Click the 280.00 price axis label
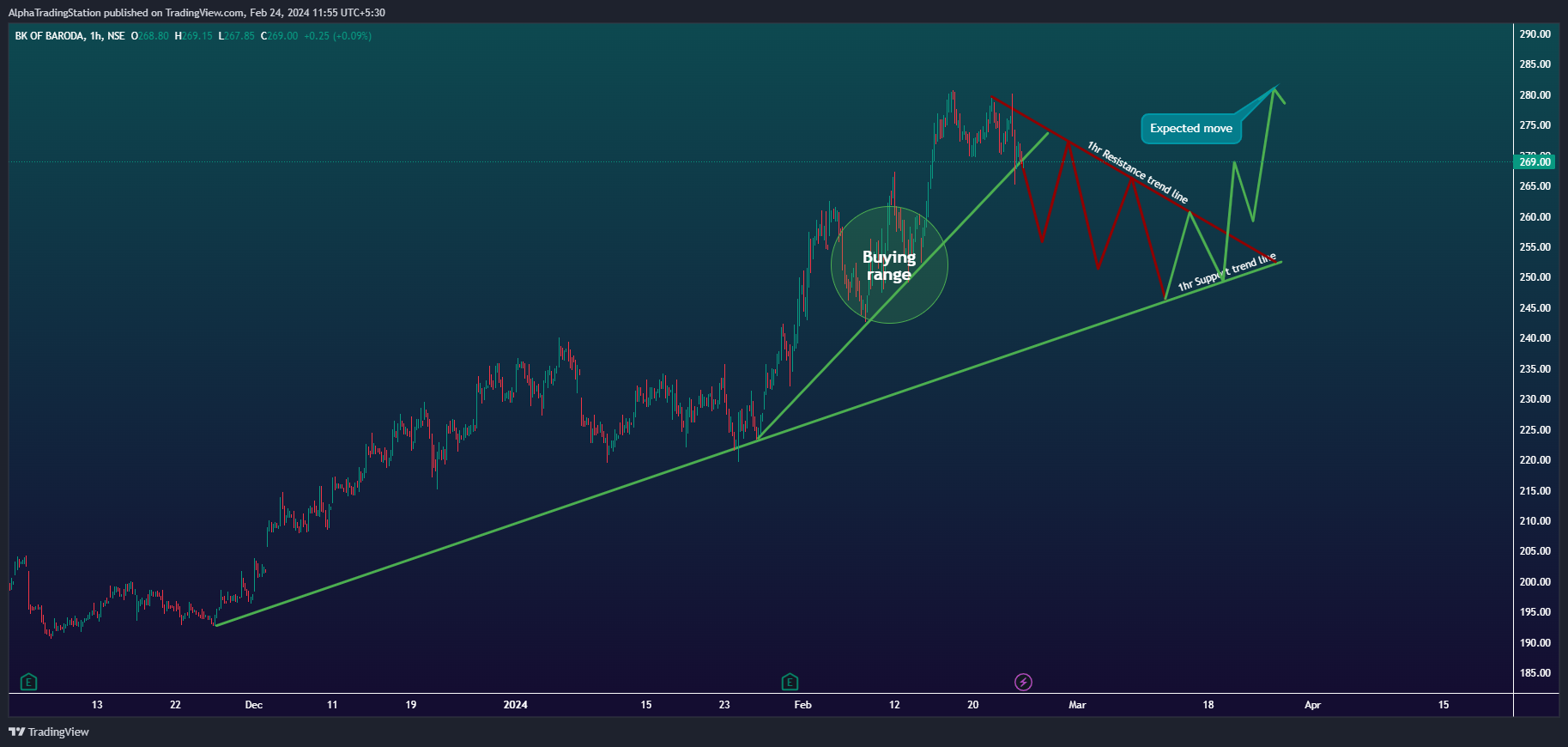The height and width of the screenshot is (747, 1568). 1535,95
